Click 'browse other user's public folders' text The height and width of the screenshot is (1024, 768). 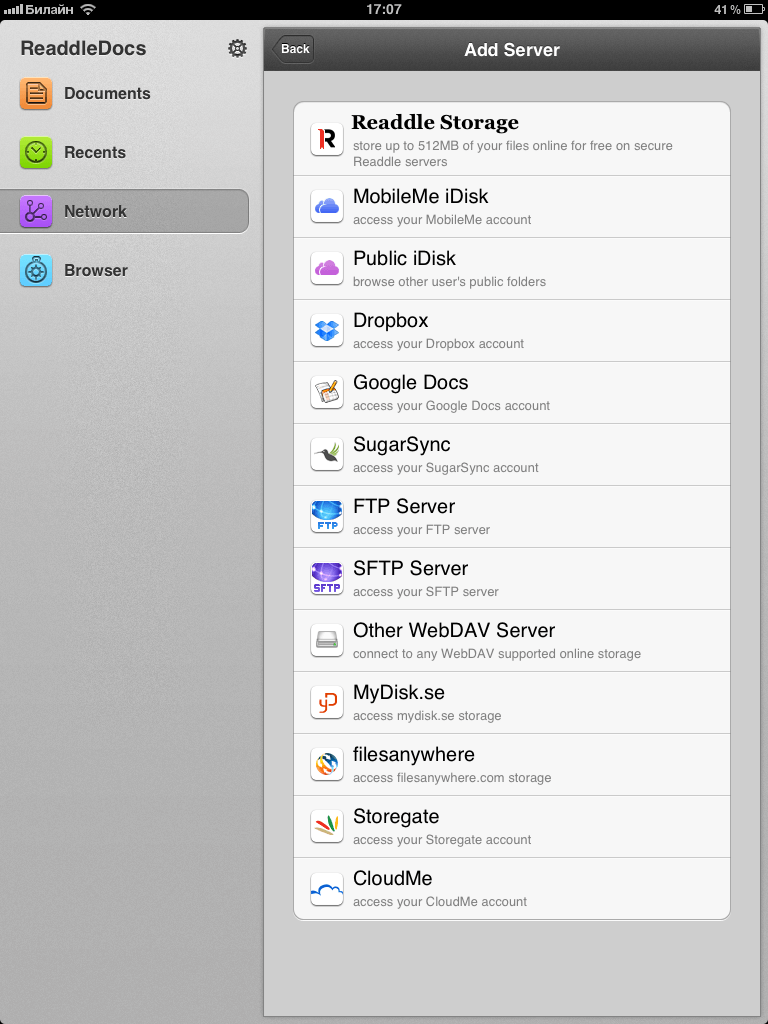click(449, 282)
